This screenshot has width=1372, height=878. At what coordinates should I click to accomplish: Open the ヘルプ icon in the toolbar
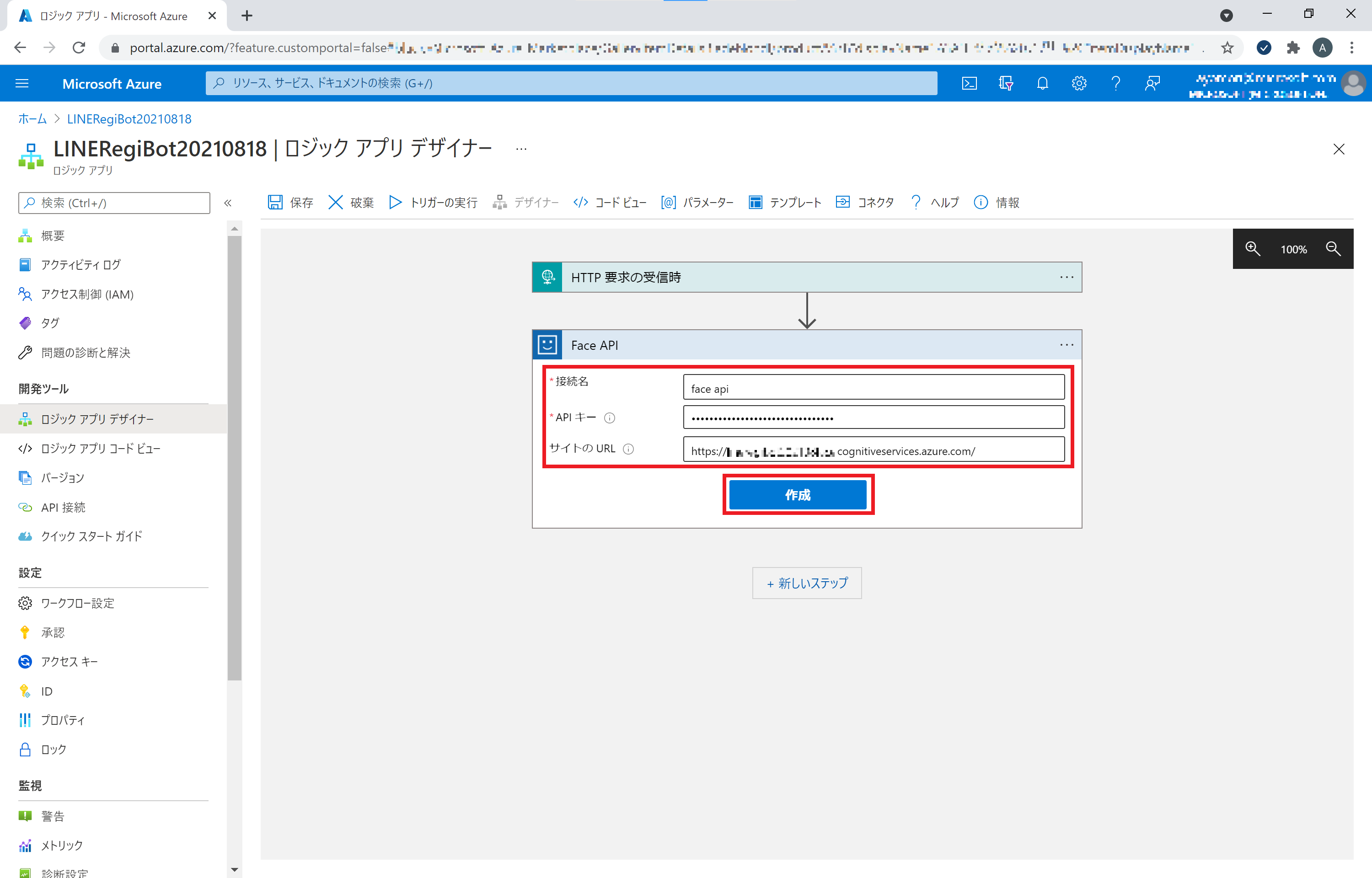click(x=916, y=203)
